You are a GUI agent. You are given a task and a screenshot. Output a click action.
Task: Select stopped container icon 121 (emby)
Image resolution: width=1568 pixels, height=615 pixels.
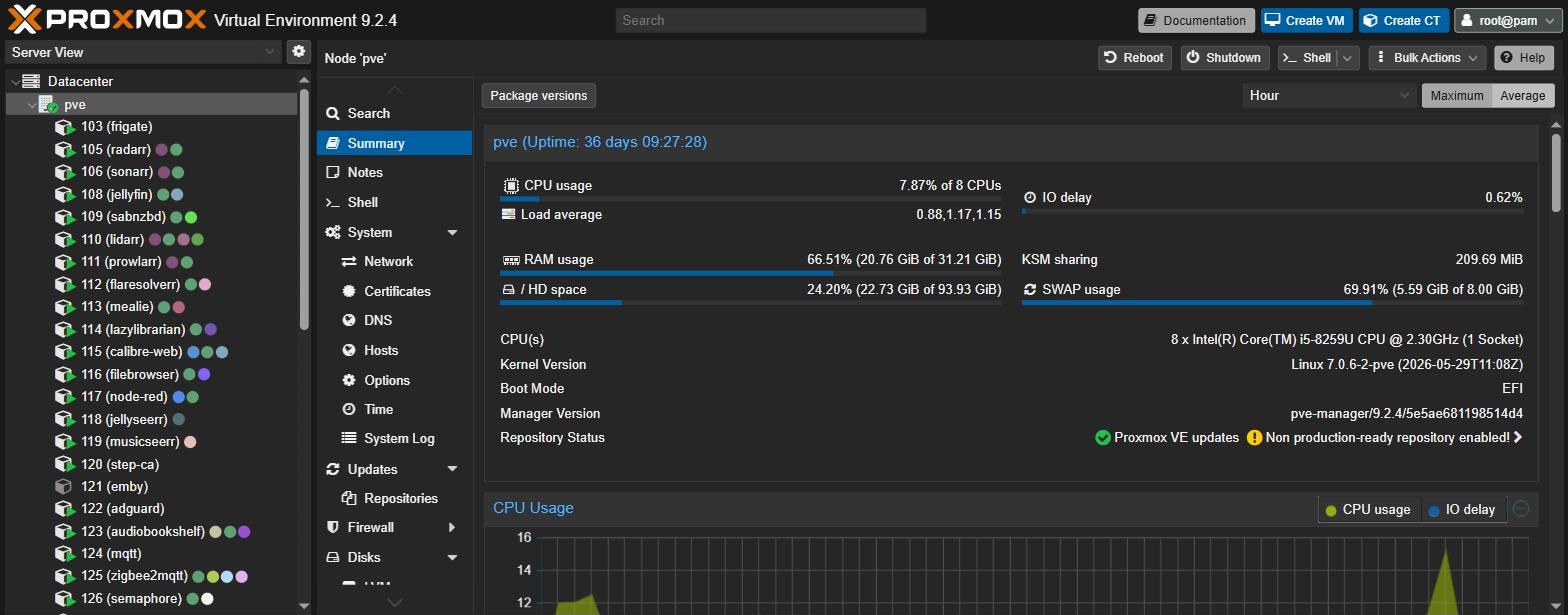64,486
